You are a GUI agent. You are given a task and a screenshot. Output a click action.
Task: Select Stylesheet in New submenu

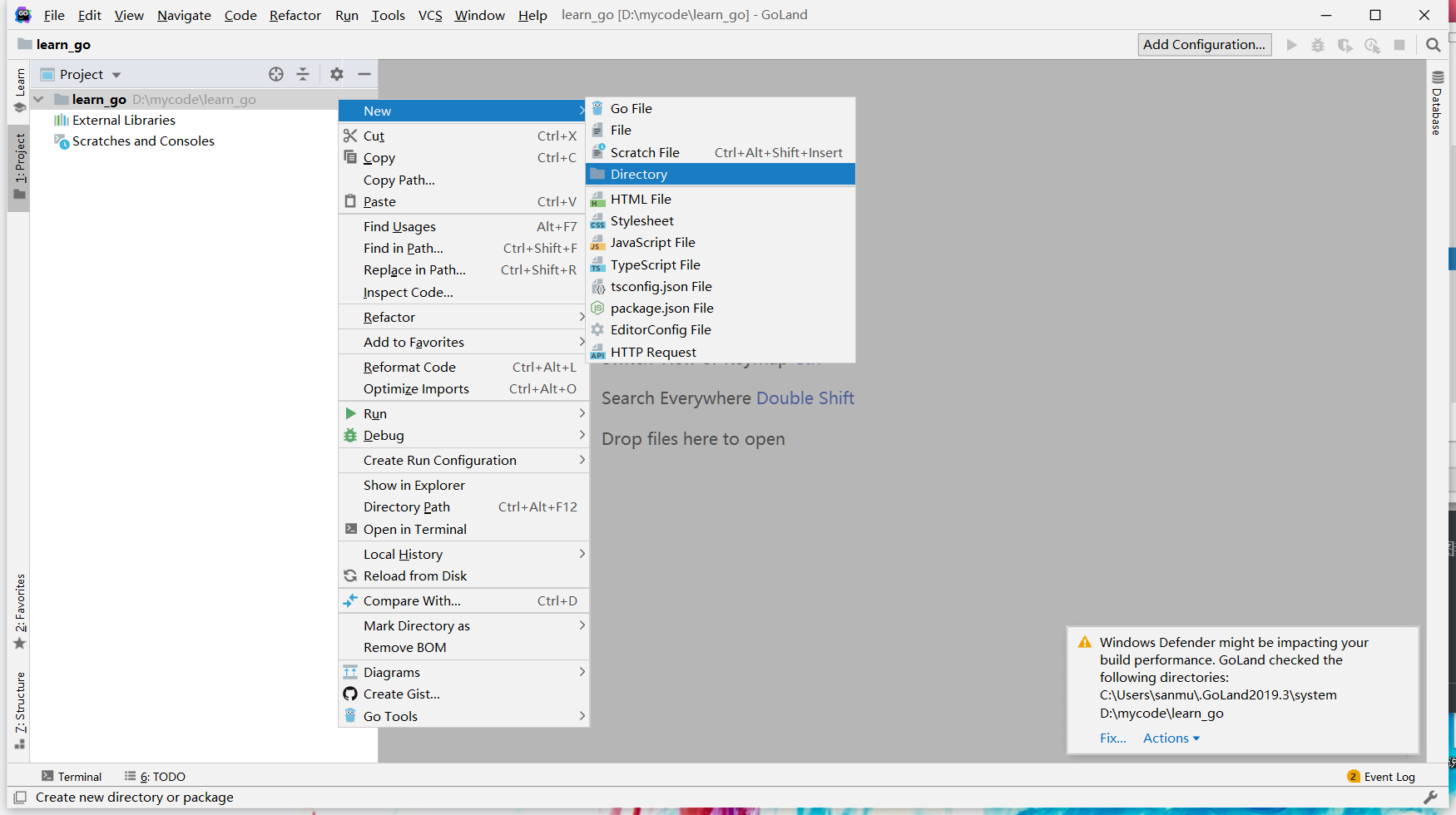721,220
